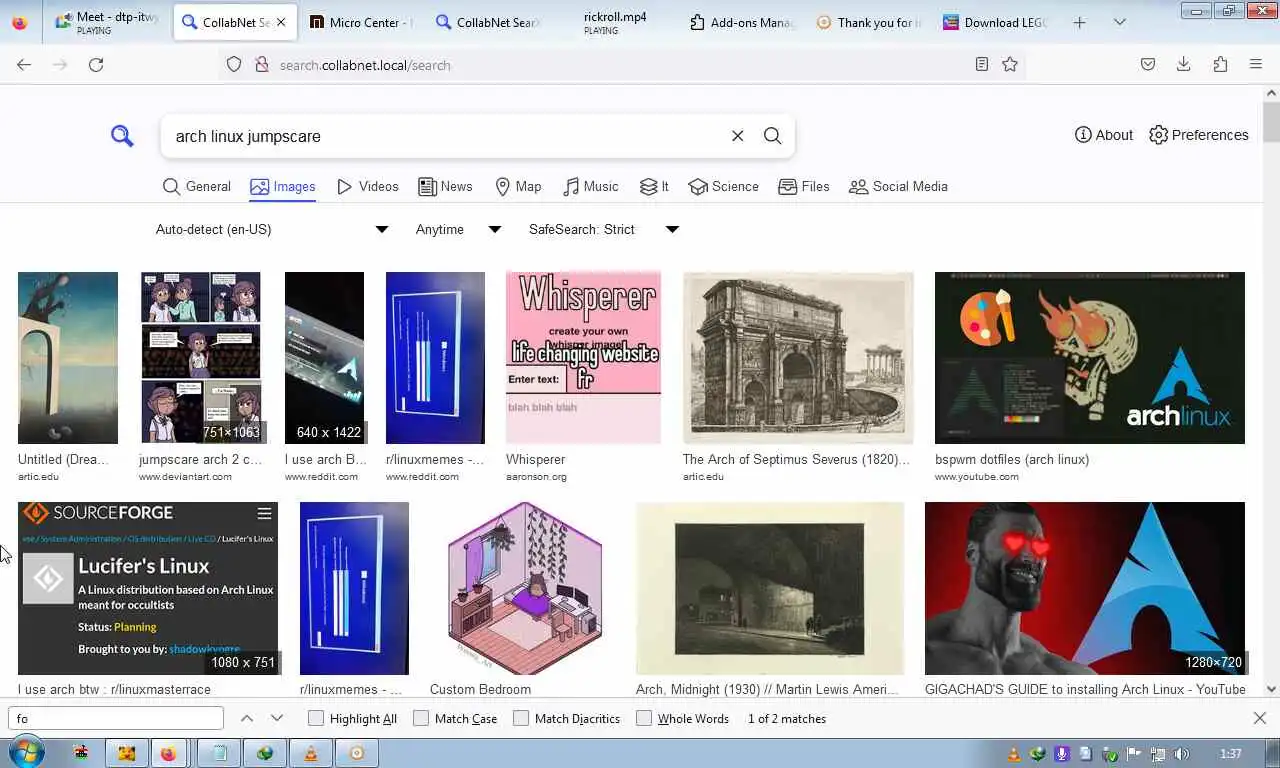Open the jumpscare arch 2 comic thumbnail

point(201,357)
